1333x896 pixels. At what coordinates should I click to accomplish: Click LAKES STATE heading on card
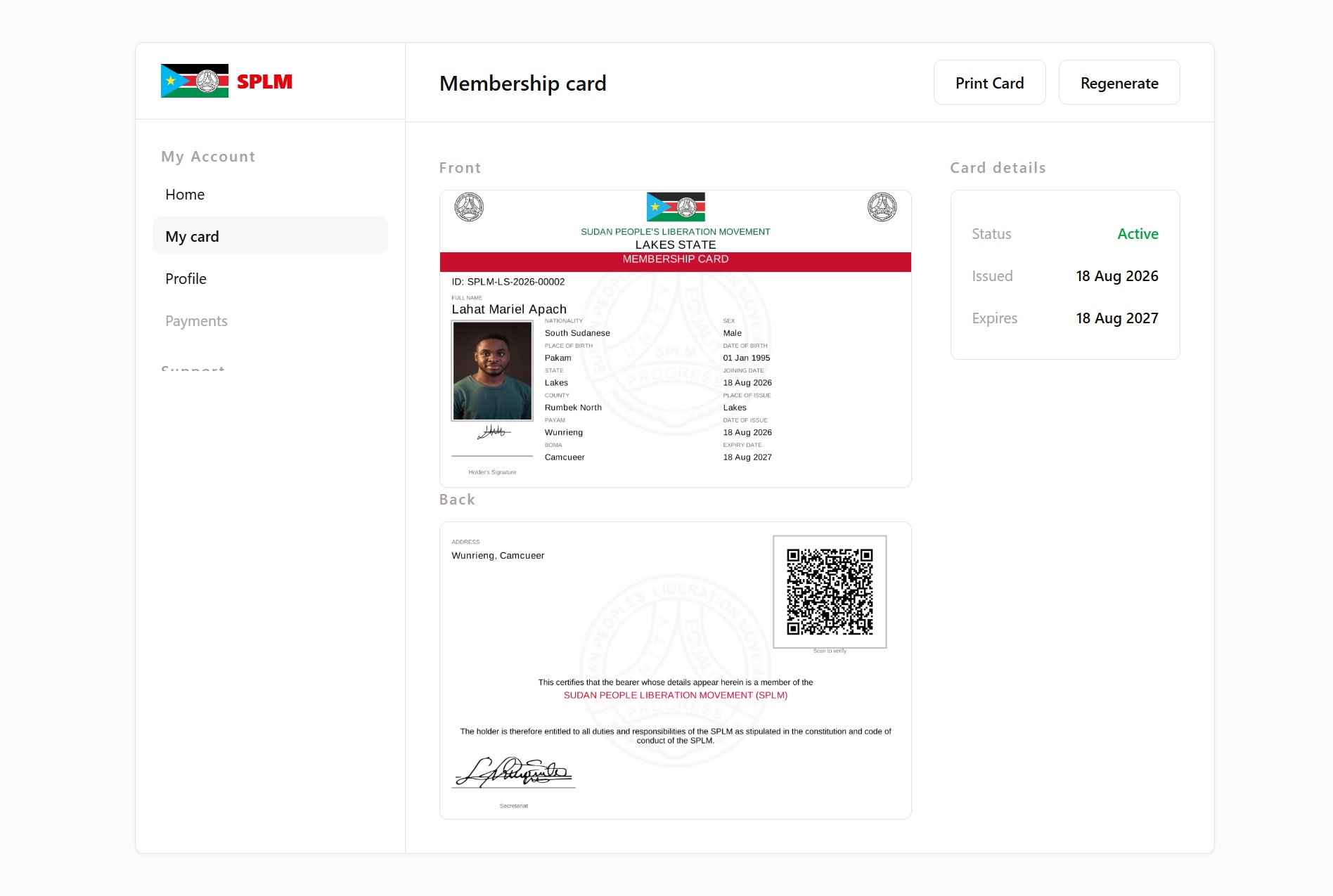(676, 245)
